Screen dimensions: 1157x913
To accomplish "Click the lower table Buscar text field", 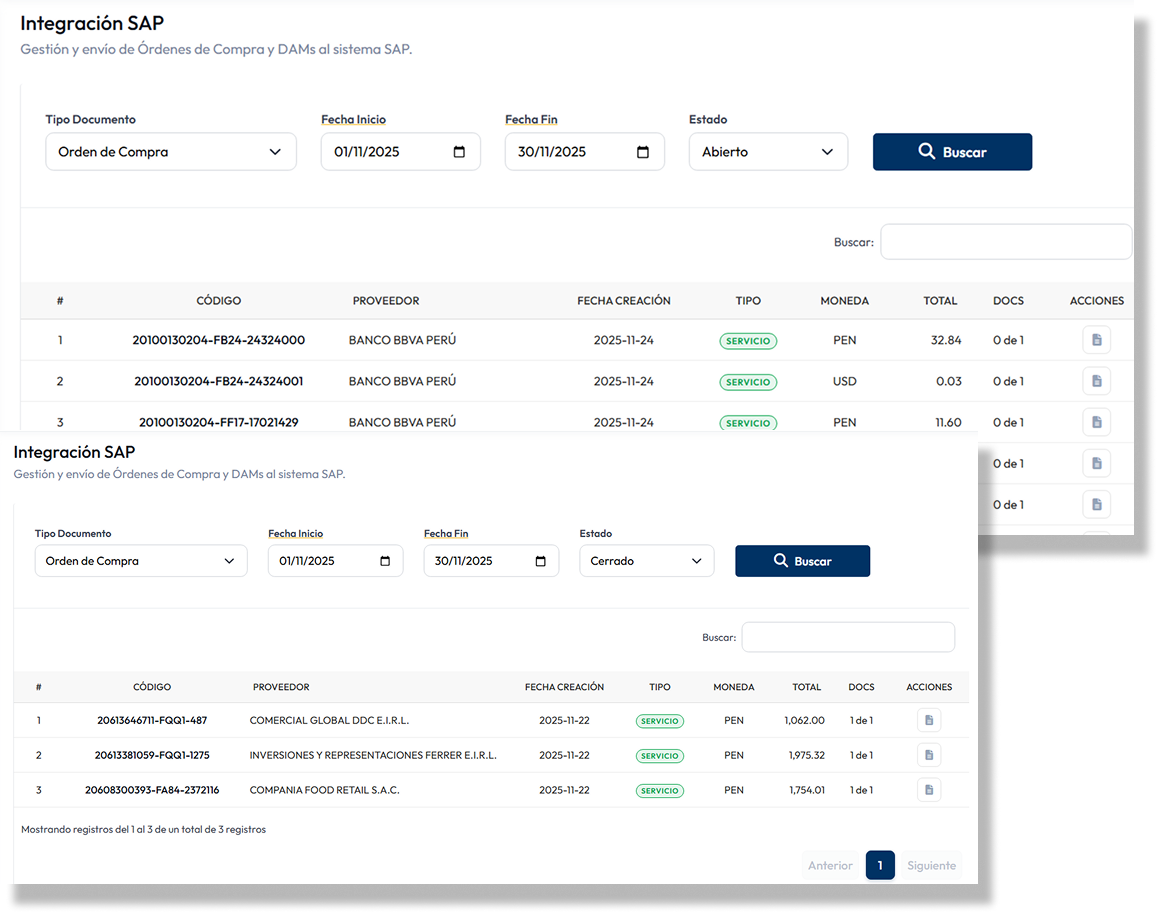I will (848, 637).
